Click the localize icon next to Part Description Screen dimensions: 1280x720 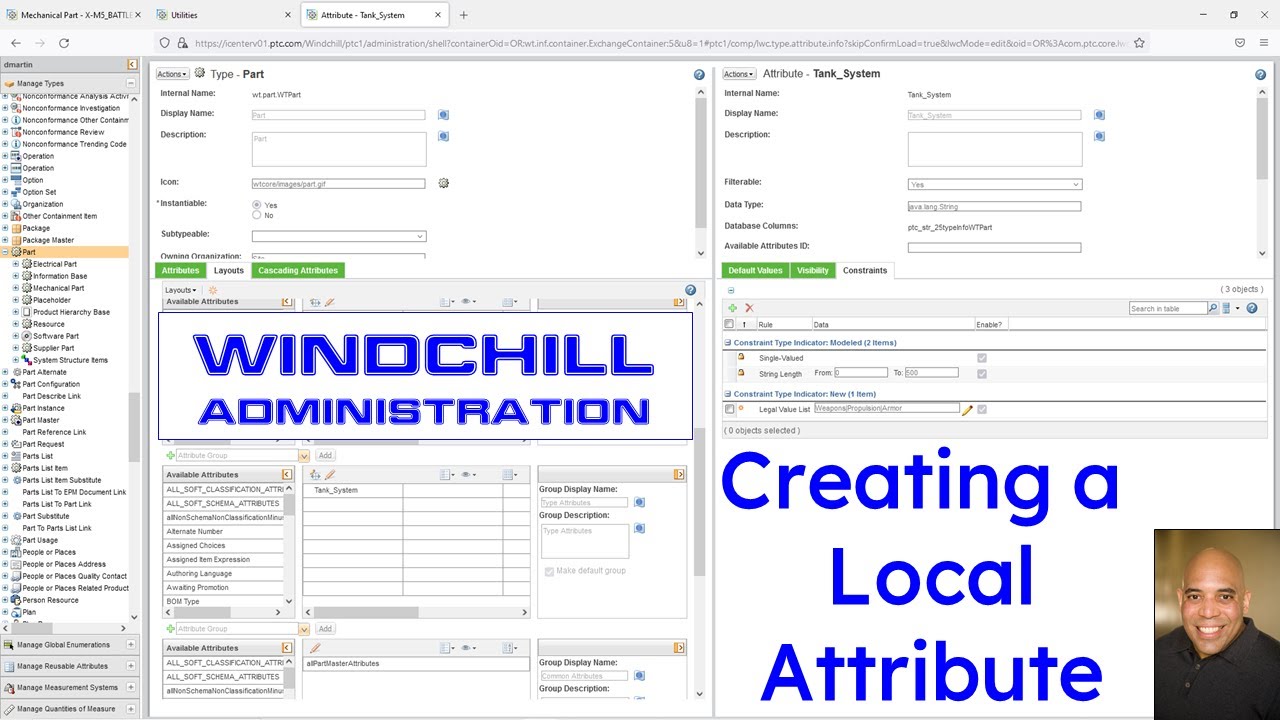click(443, 136)
